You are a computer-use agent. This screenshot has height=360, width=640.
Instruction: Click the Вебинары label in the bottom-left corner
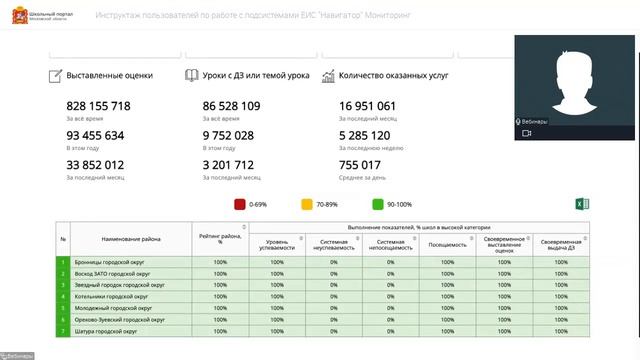click(17, 356)
